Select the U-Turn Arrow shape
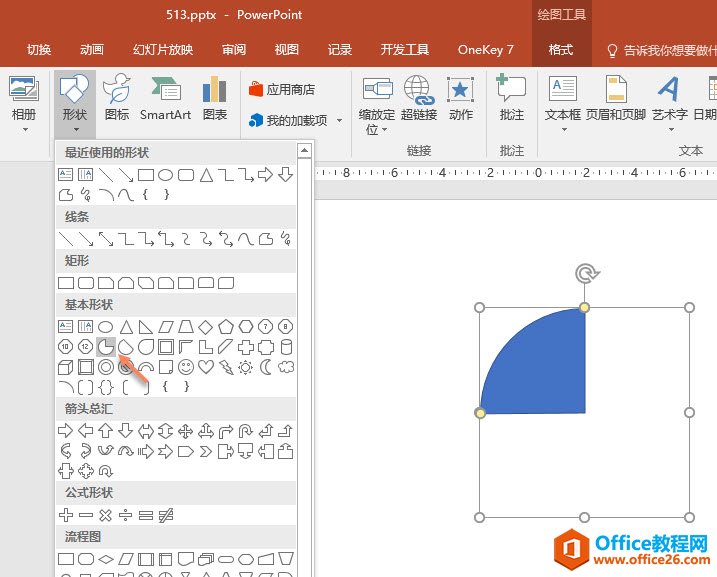The width and height of the screenshot is (717, 577). pos(246,431)
